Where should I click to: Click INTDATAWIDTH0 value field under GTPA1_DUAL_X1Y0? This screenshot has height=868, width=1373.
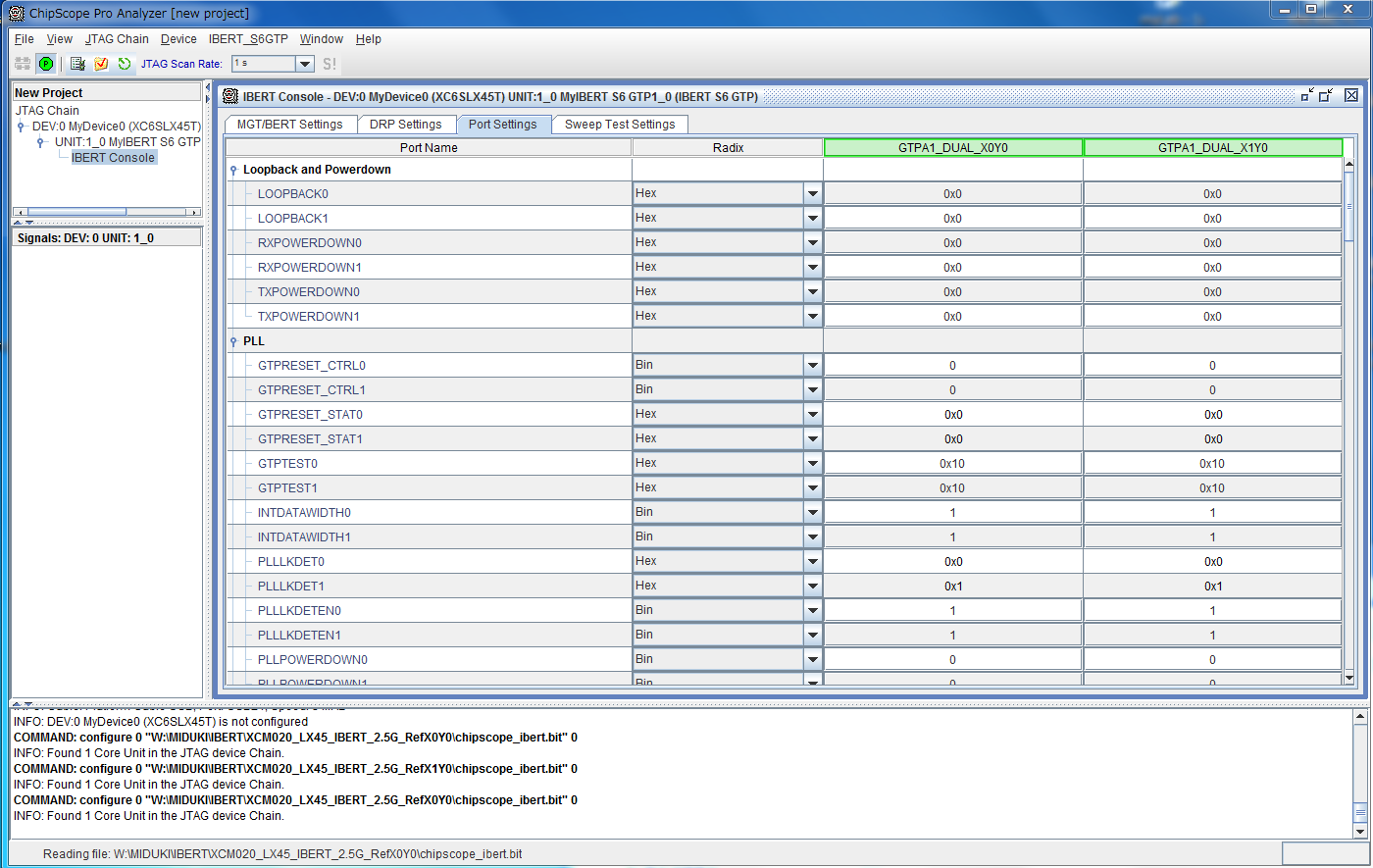click(1213, 512)
